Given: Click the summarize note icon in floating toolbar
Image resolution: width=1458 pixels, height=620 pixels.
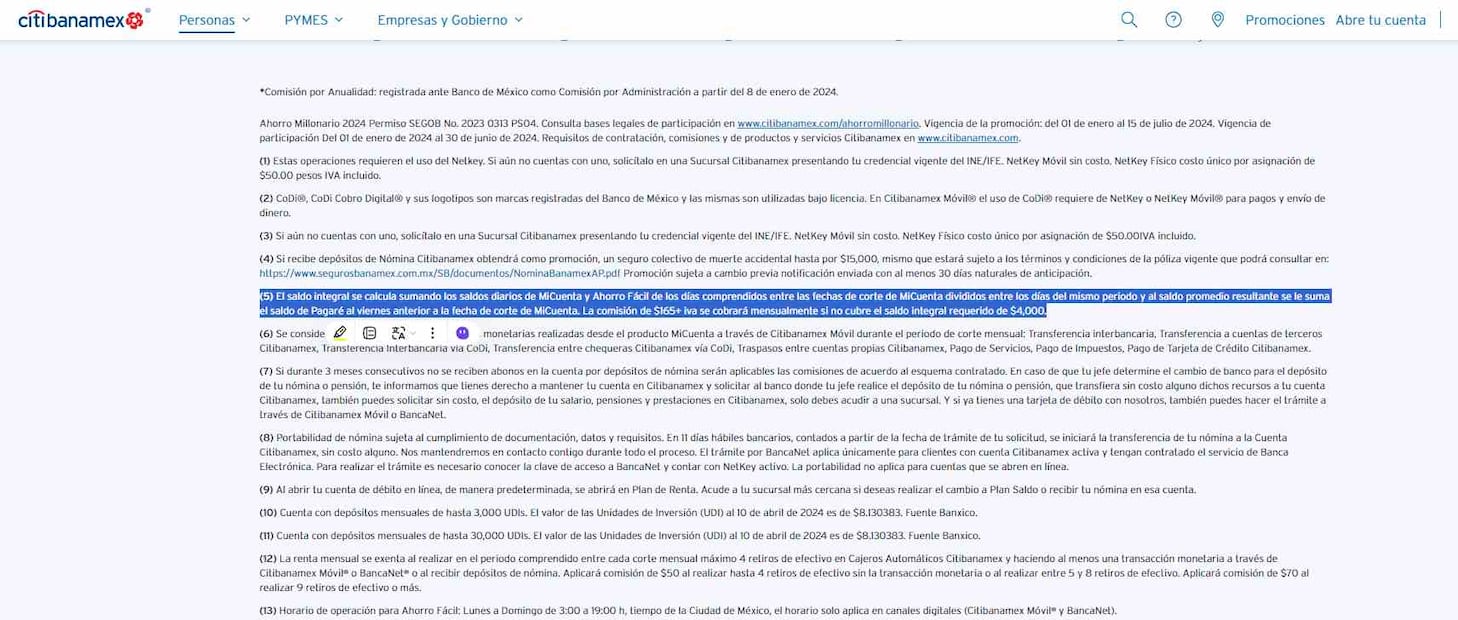Looking at the screenshot, I should (369, 333).
